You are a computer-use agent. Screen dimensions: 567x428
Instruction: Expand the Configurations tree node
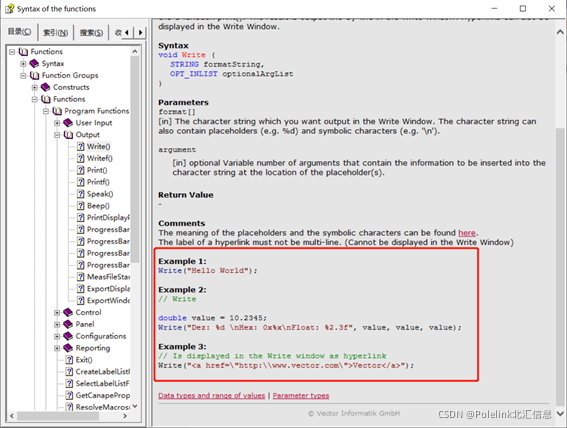point(57,336)
